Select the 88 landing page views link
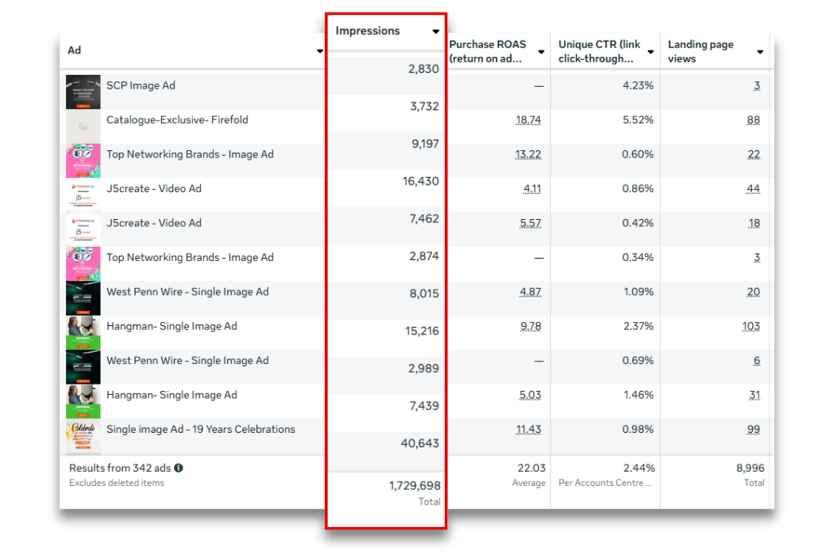833x560 pixels. 753,120
